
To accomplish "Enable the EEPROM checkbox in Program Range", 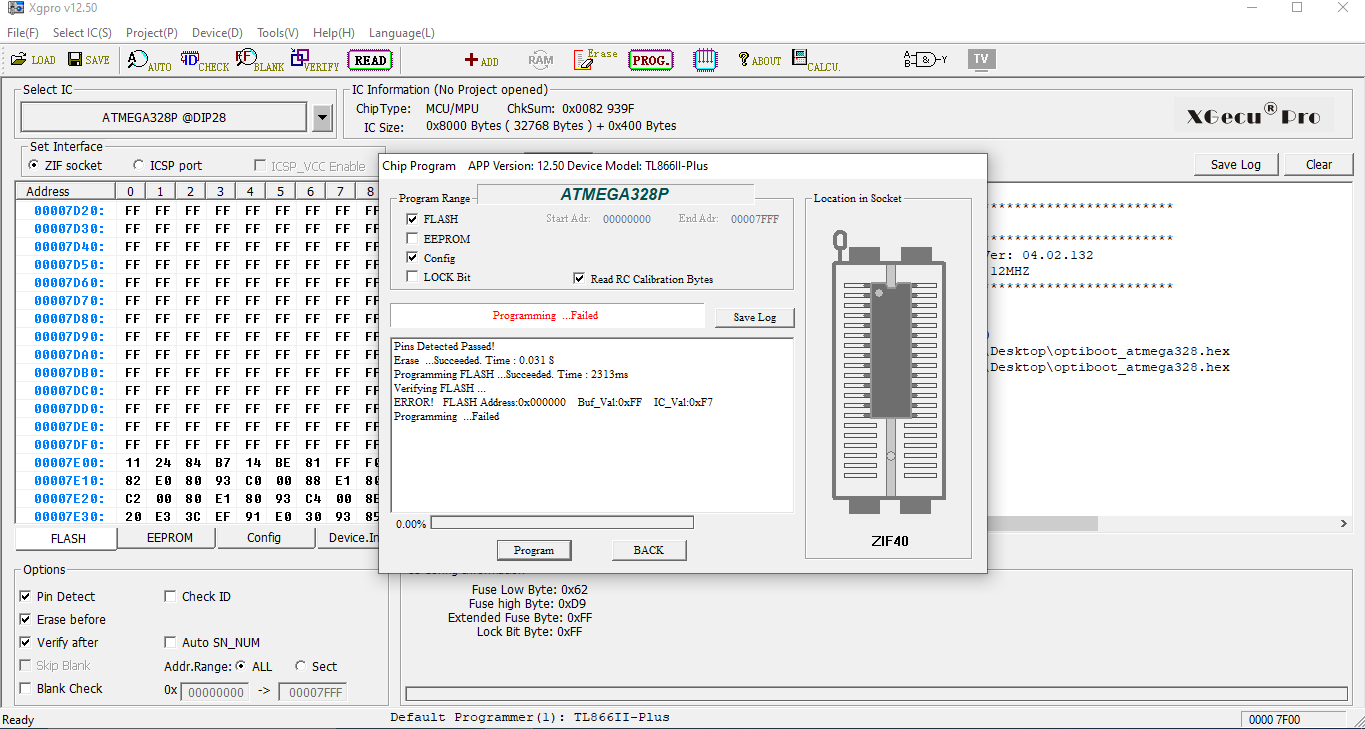I will coord(413,239).
